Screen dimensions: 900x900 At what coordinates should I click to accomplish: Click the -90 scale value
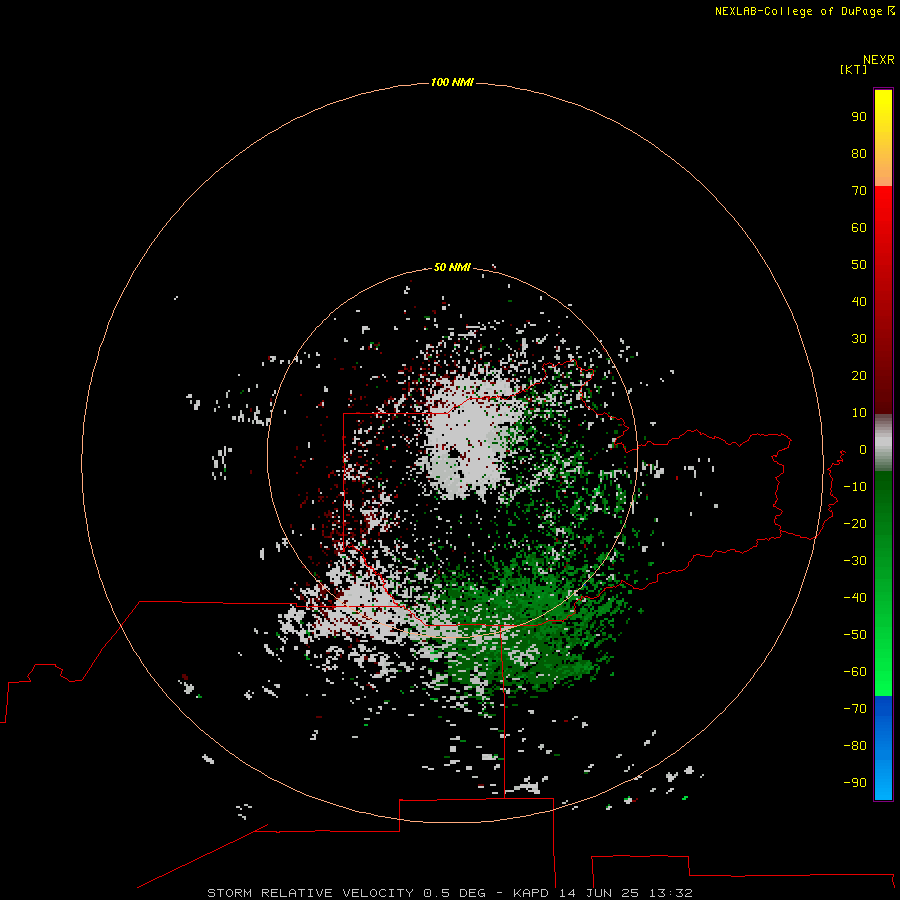pyautogui.click(x=855, y=783)
